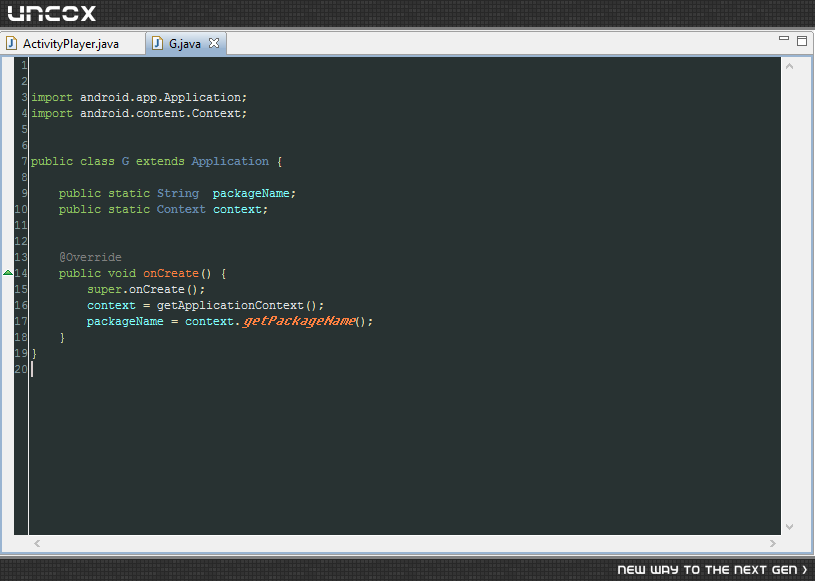Minimize the editor pane
Viewport: 815px width, 581px height.
(x=784, y=38)
